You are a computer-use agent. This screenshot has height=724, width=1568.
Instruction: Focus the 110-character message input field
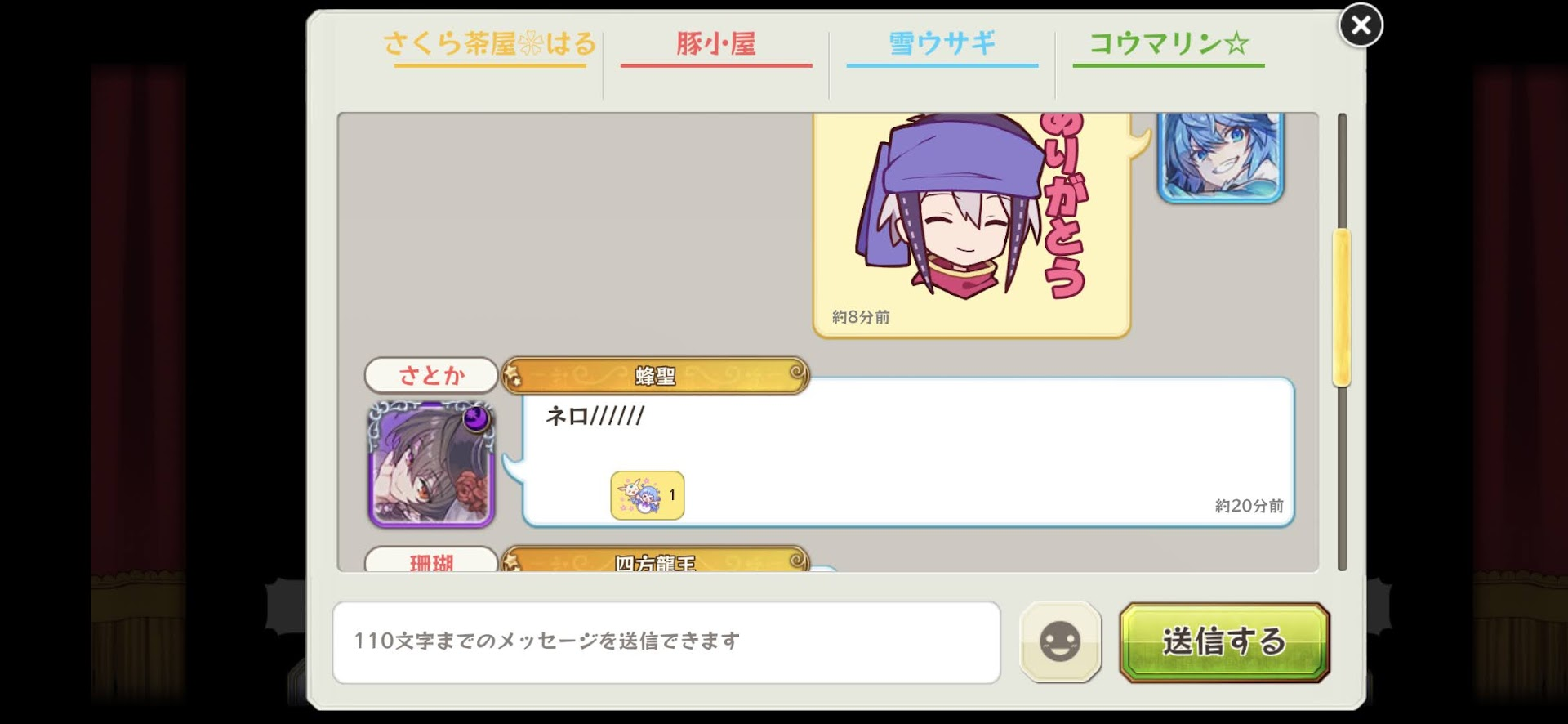666,642
